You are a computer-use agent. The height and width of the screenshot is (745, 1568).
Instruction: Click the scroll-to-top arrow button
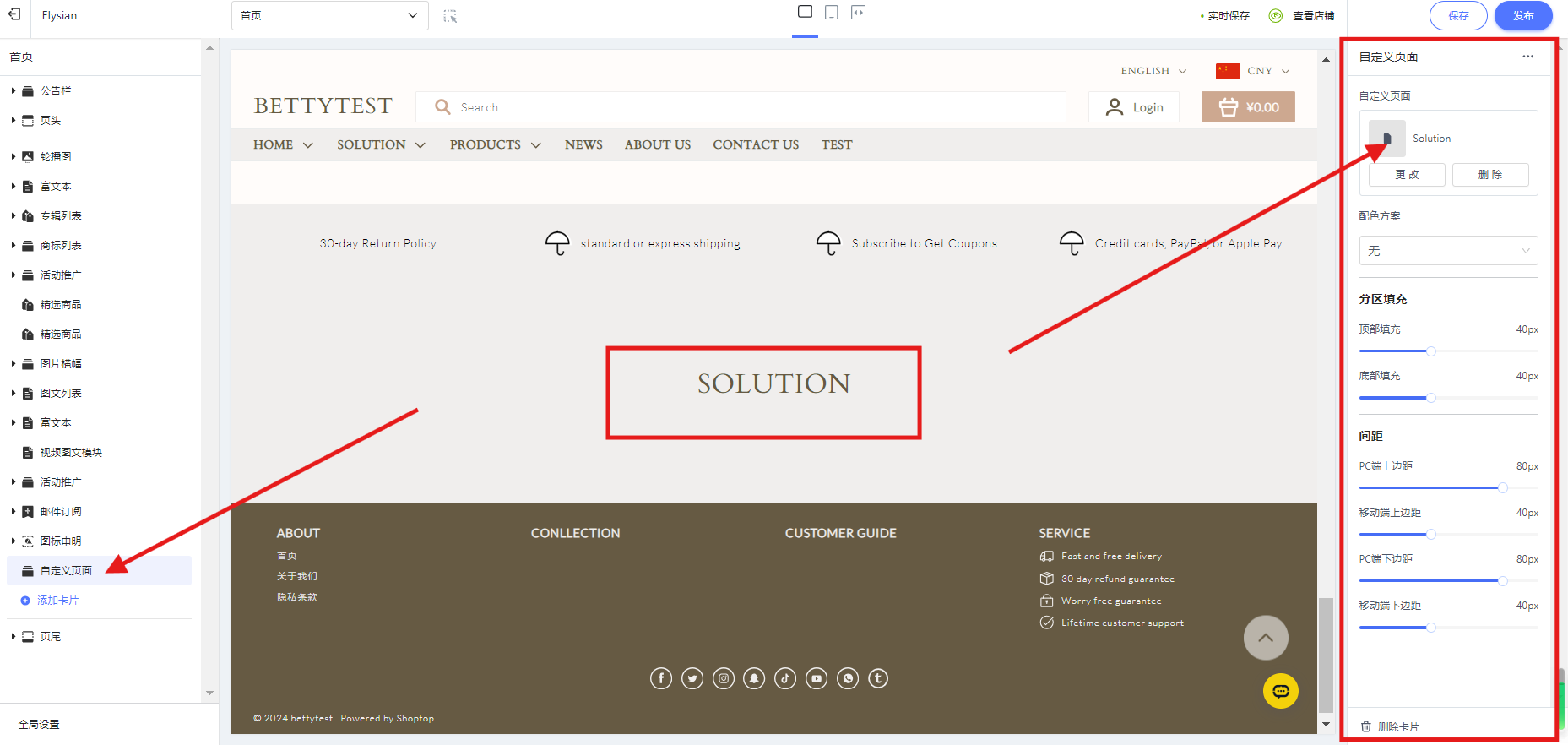click(x=1265, y=638)
